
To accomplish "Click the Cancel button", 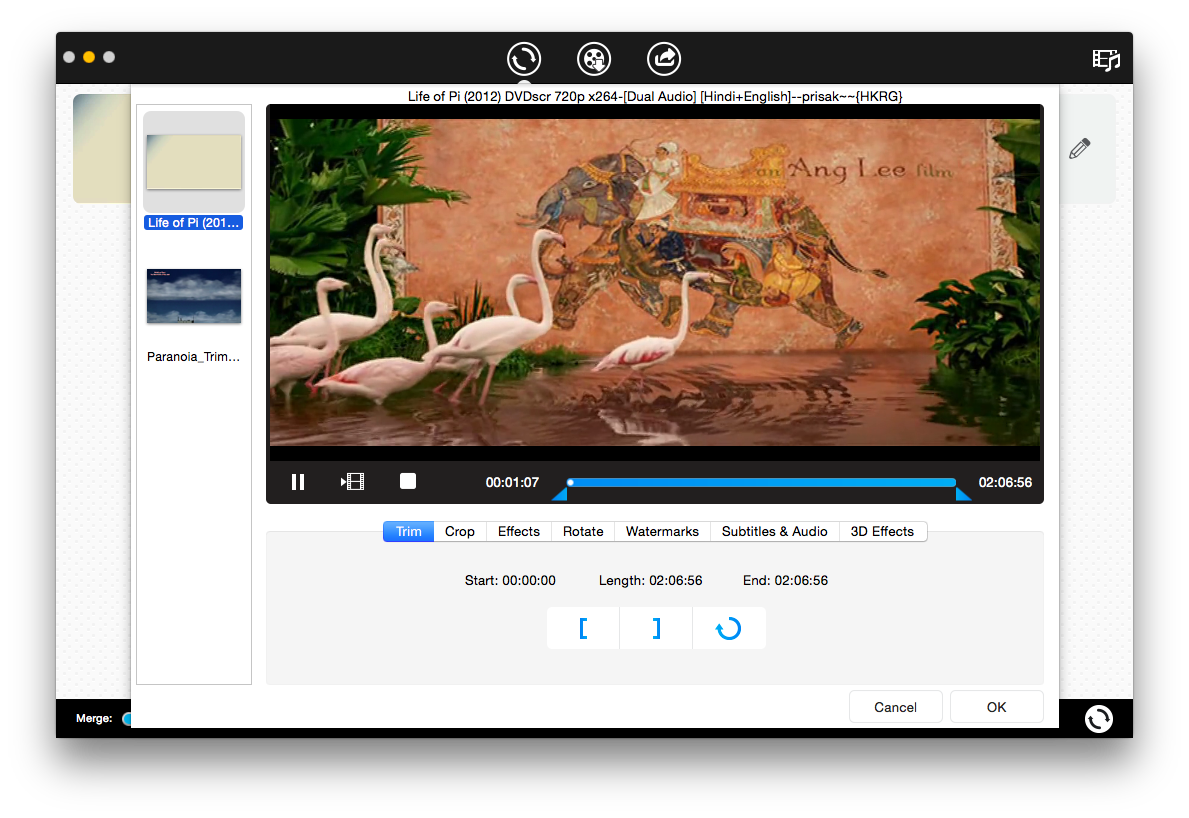I will [896, 707].
